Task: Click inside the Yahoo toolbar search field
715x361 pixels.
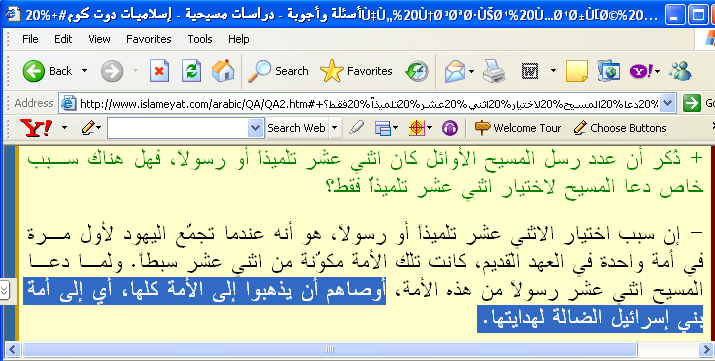Action: coord(178,128)
